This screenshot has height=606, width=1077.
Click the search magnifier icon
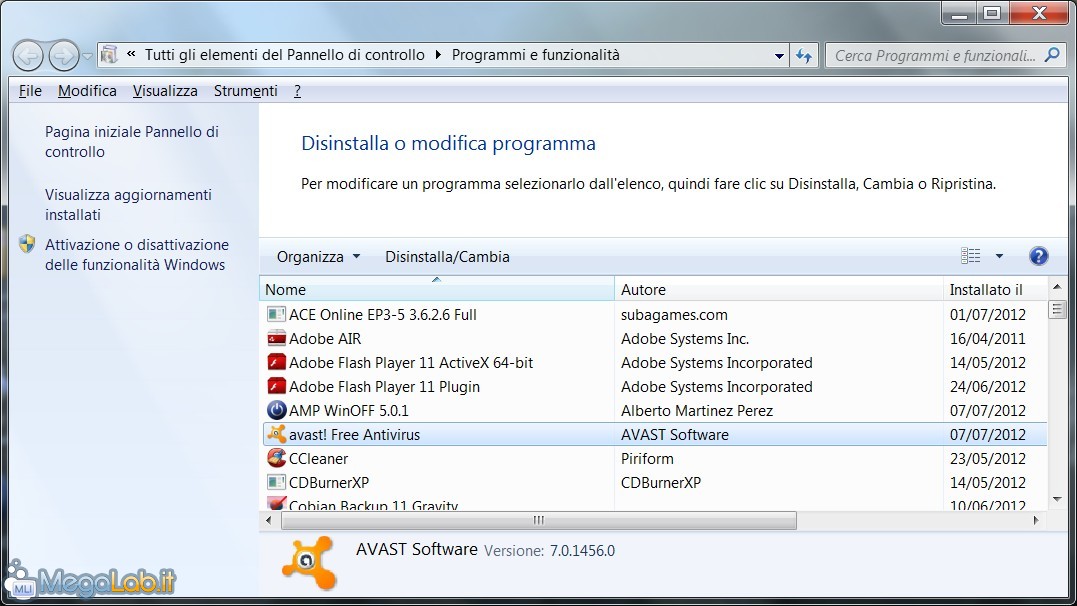(1052, 55)
